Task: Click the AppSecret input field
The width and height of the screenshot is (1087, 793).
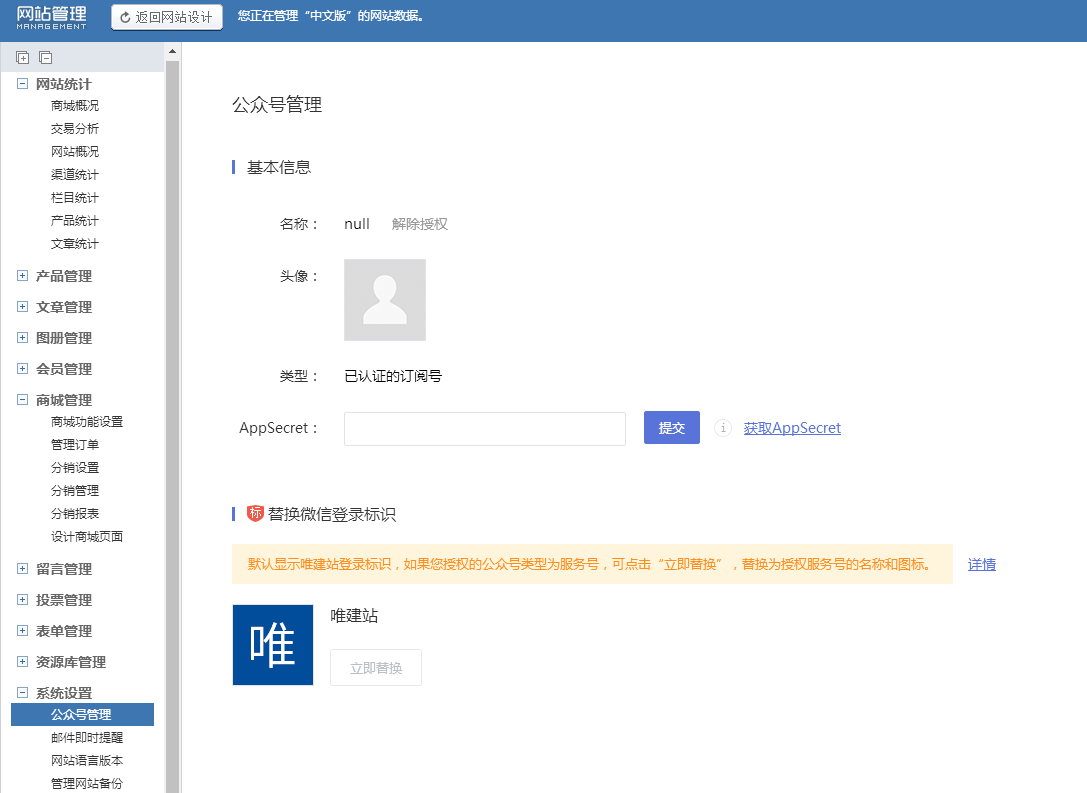Action: [484, 428]
